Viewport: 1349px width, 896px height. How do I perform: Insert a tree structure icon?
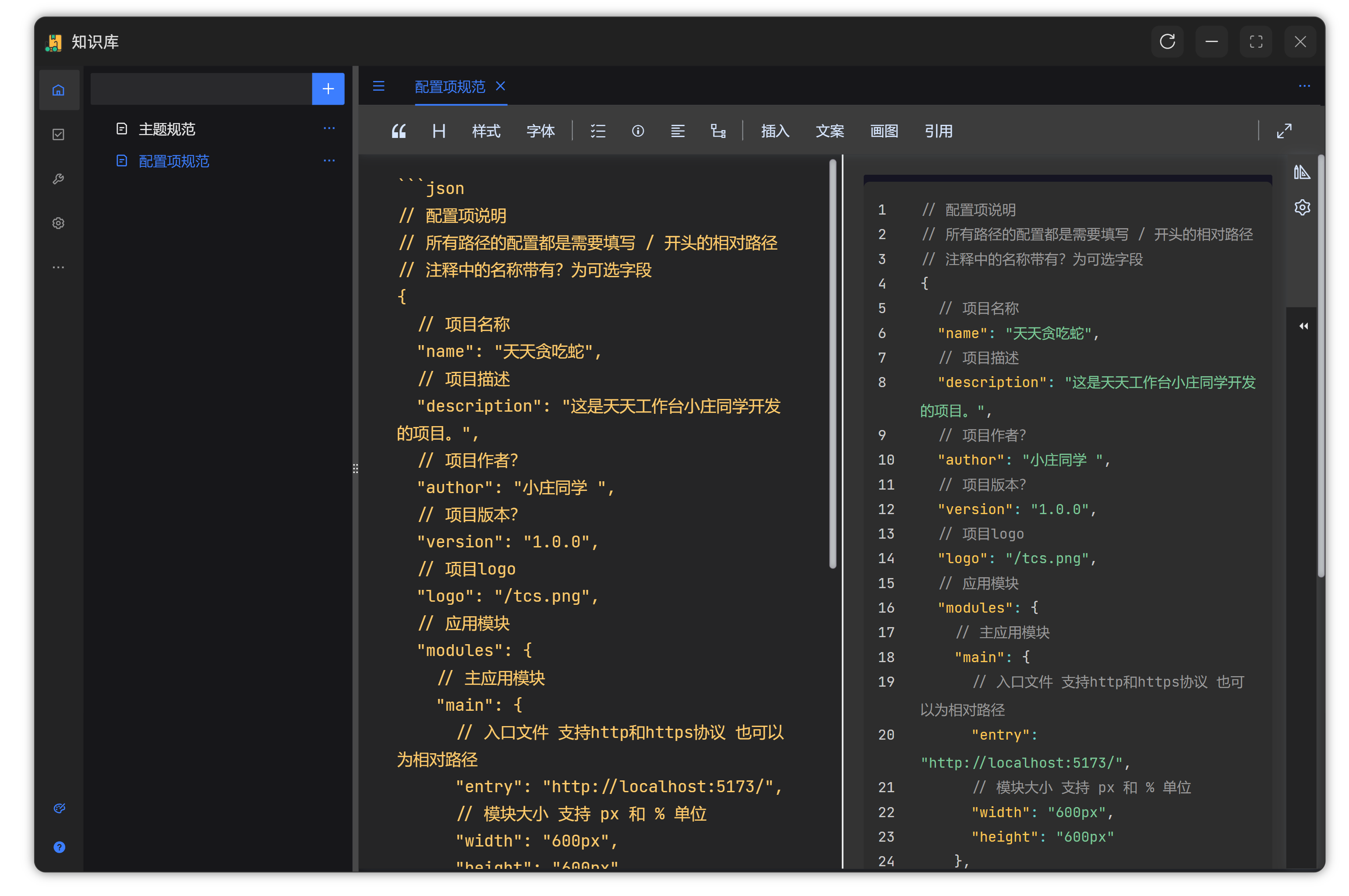click(718, 131)
